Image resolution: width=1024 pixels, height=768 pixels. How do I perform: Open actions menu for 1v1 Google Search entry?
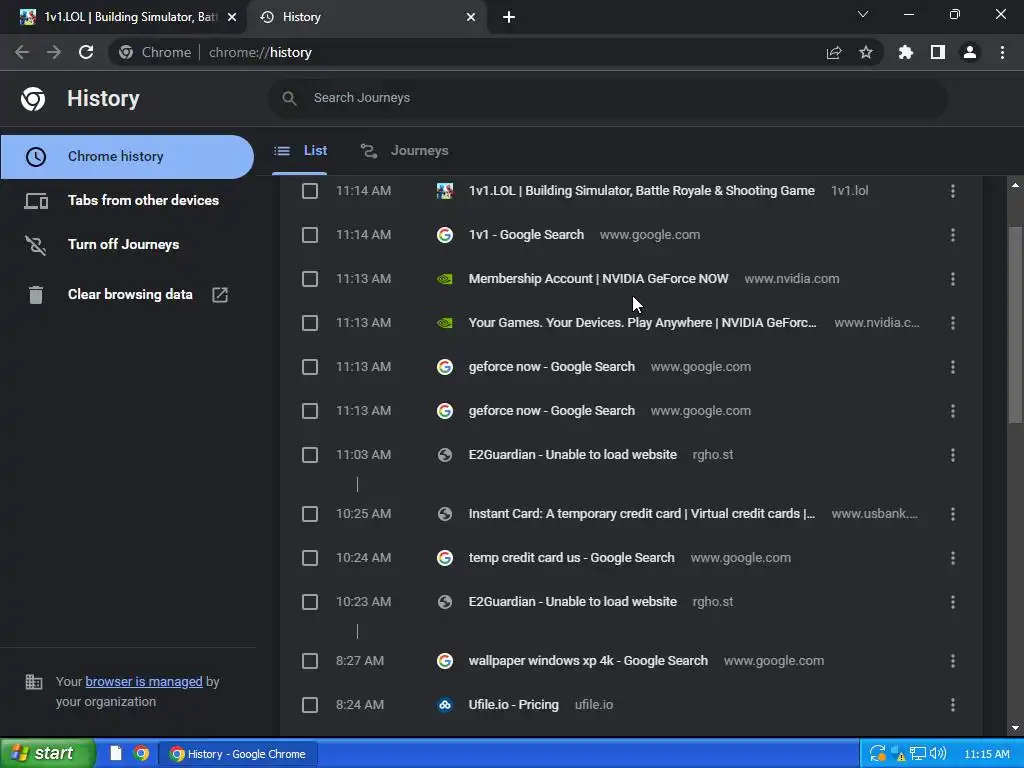pos(953,234)
